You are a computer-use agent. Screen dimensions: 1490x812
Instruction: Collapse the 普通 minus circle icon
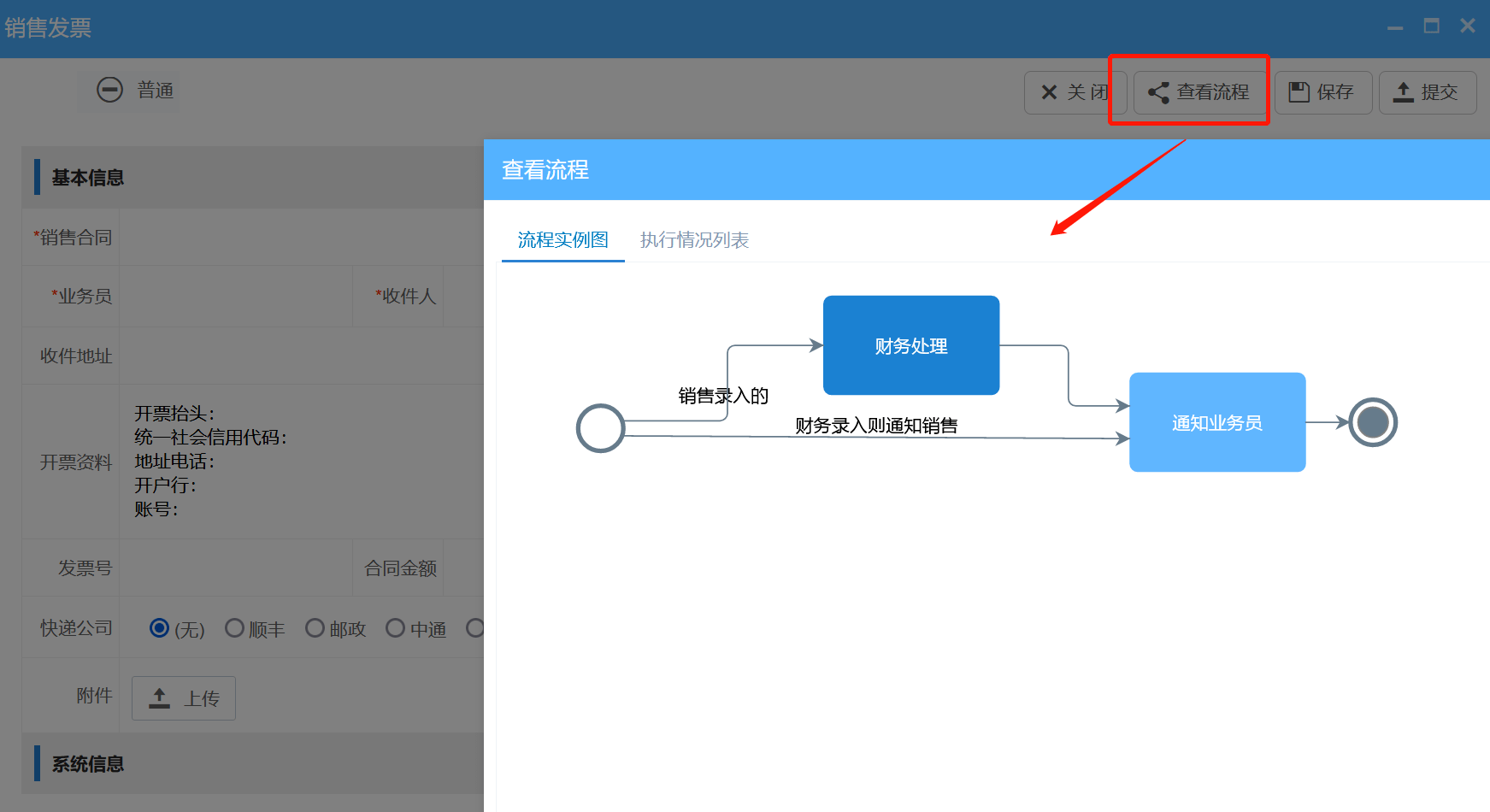109,90
